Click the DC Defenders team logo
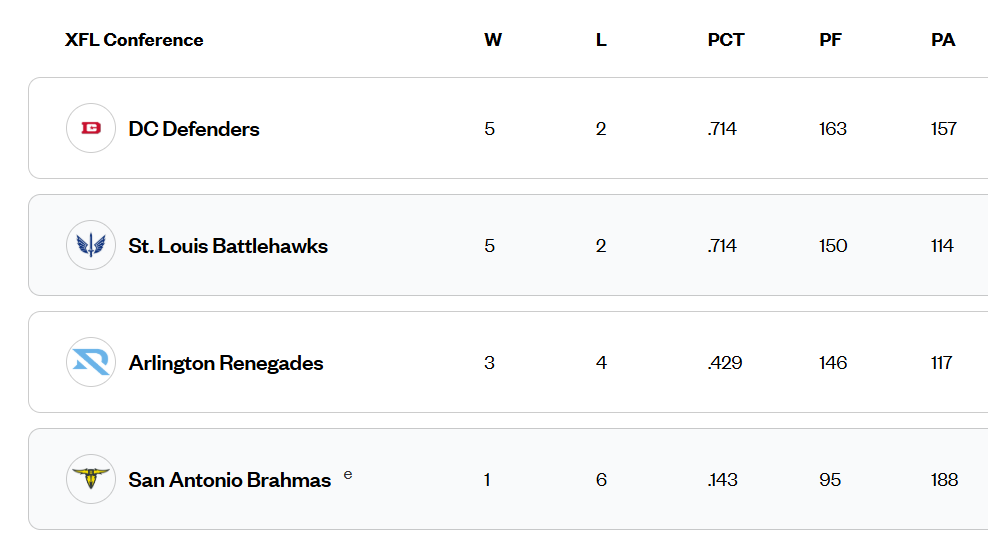 (91, 128)
